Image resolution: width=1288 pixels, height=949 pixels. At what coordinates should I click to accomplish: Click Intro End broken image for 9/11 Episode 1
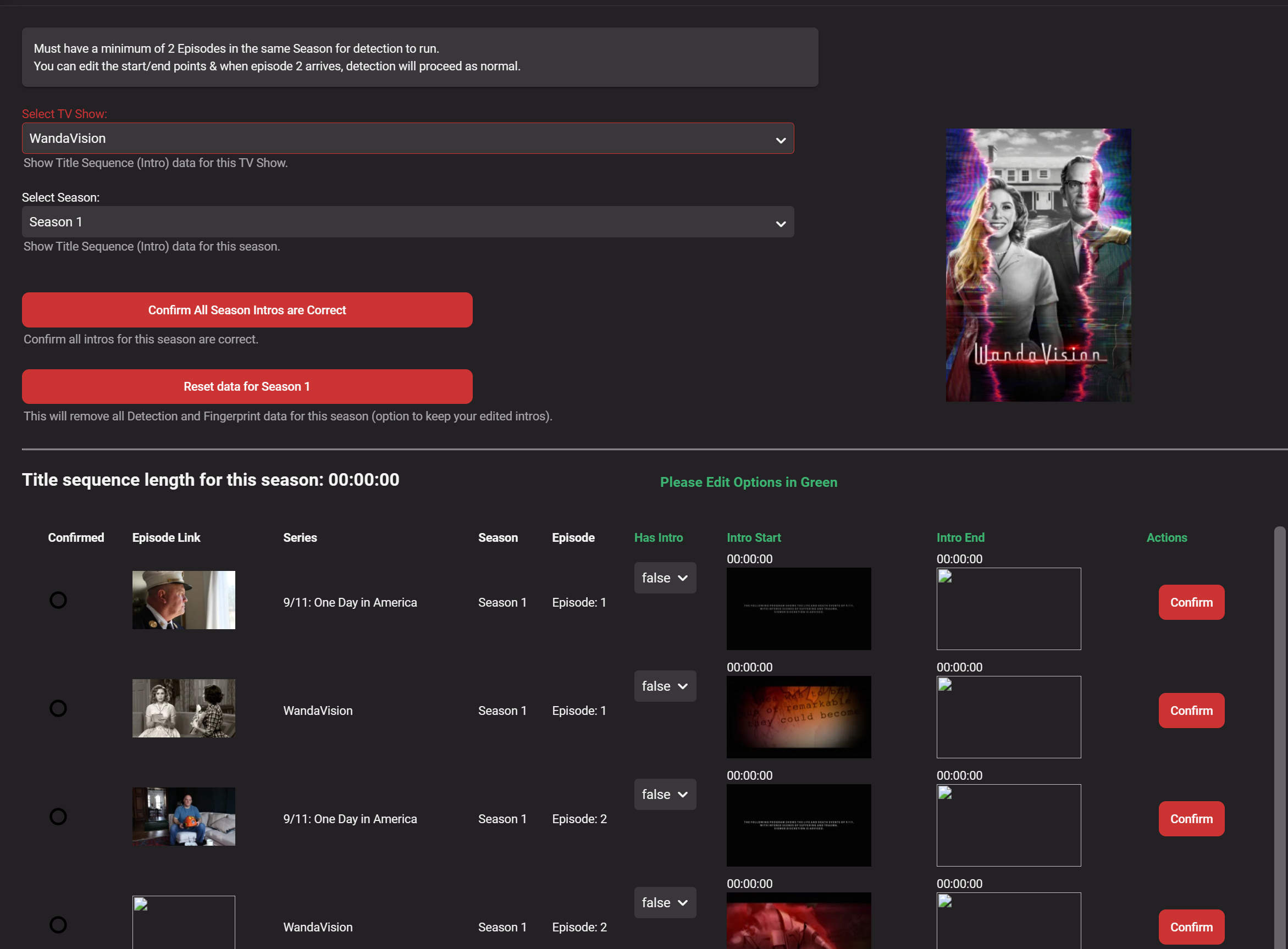point(1009,609)
